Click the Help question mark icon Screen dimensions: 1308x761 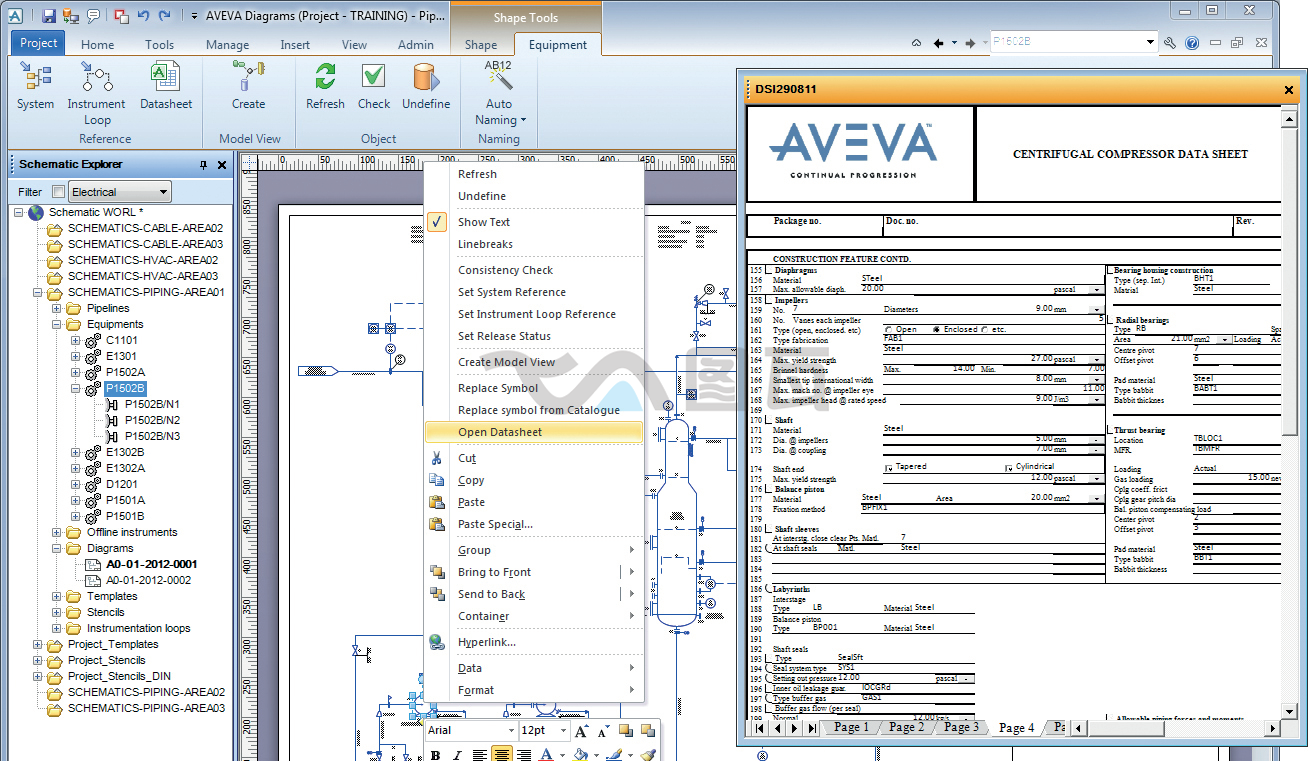[1192, 43]
